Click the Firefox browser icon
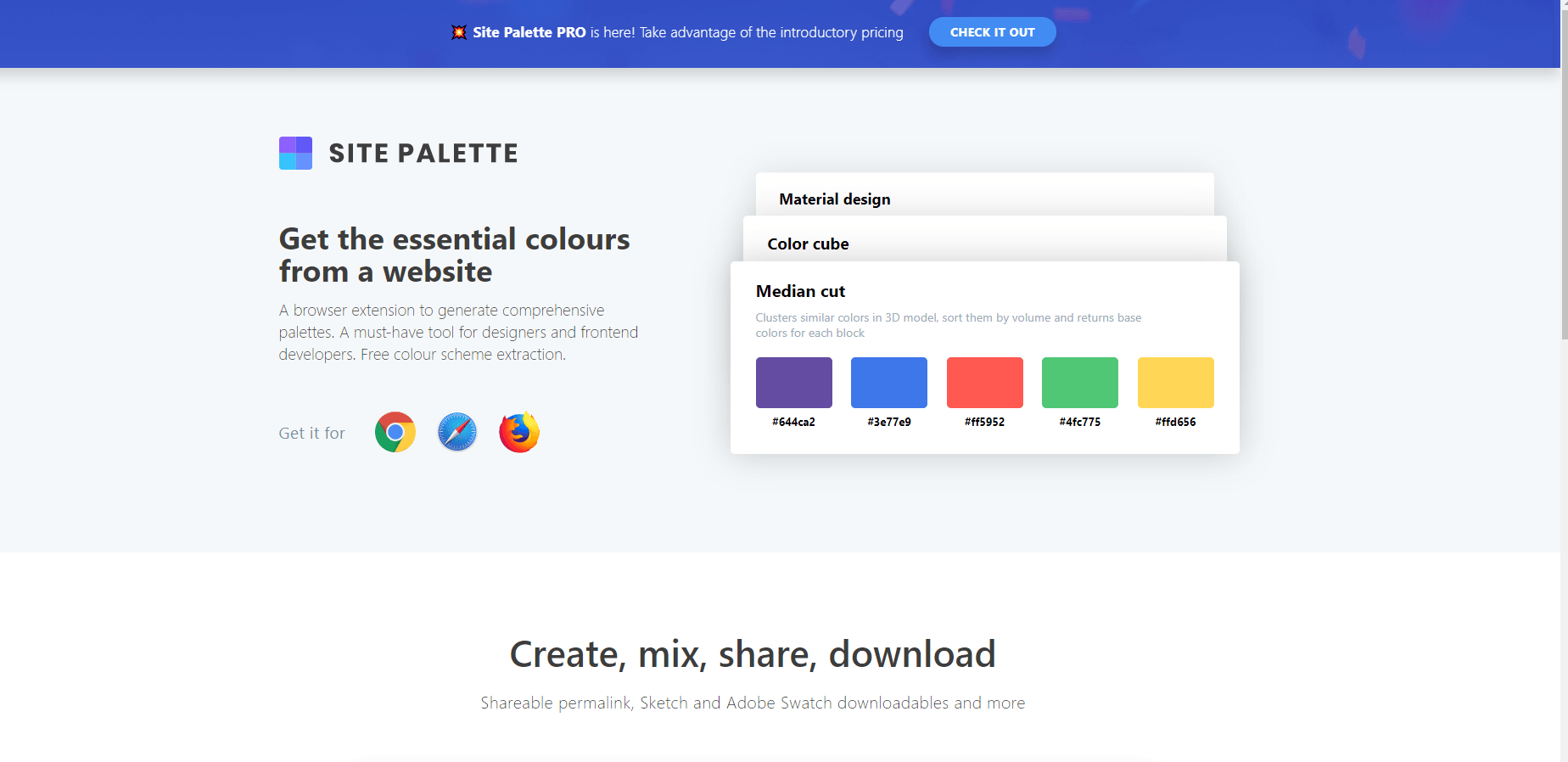The image size is (1568, 762). [x=519, y=432]
